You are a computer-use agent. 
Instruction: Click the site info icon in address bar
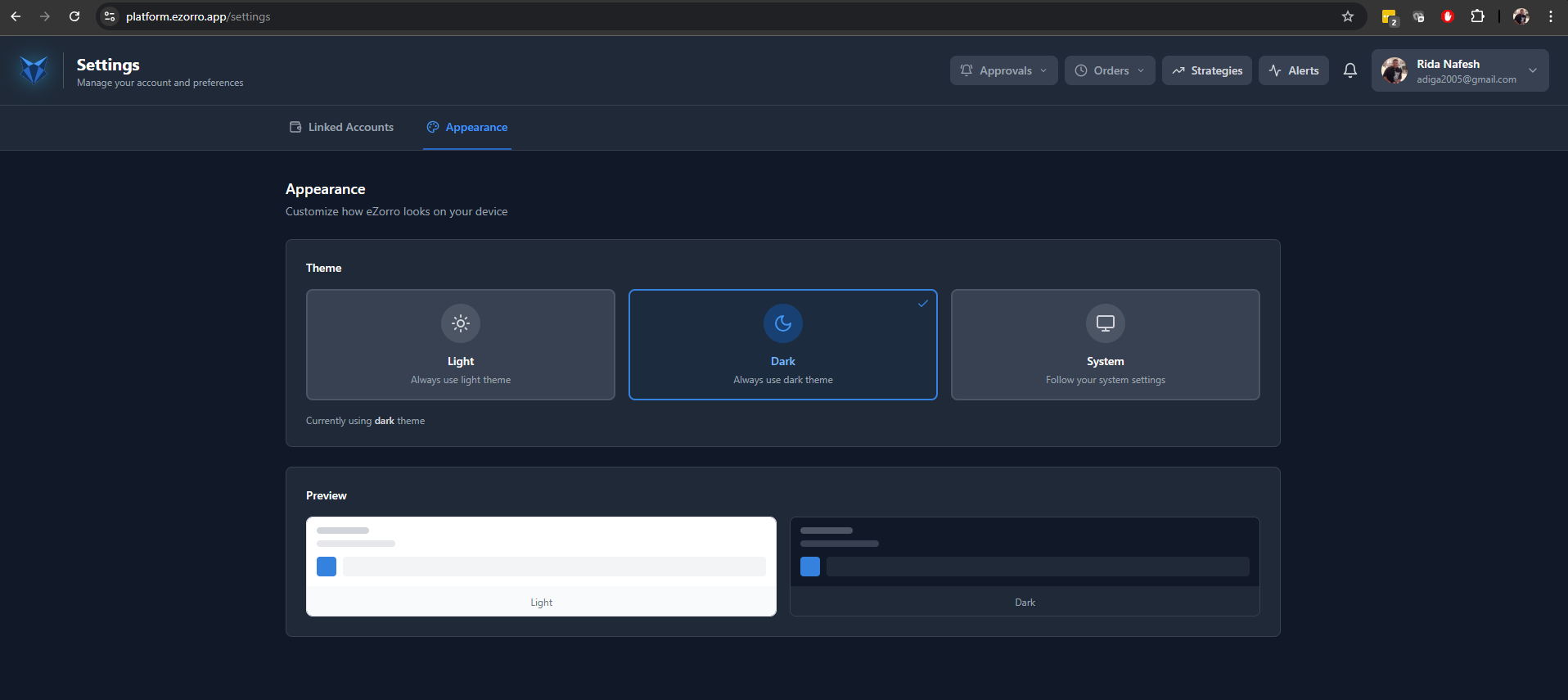click(110, 16)
